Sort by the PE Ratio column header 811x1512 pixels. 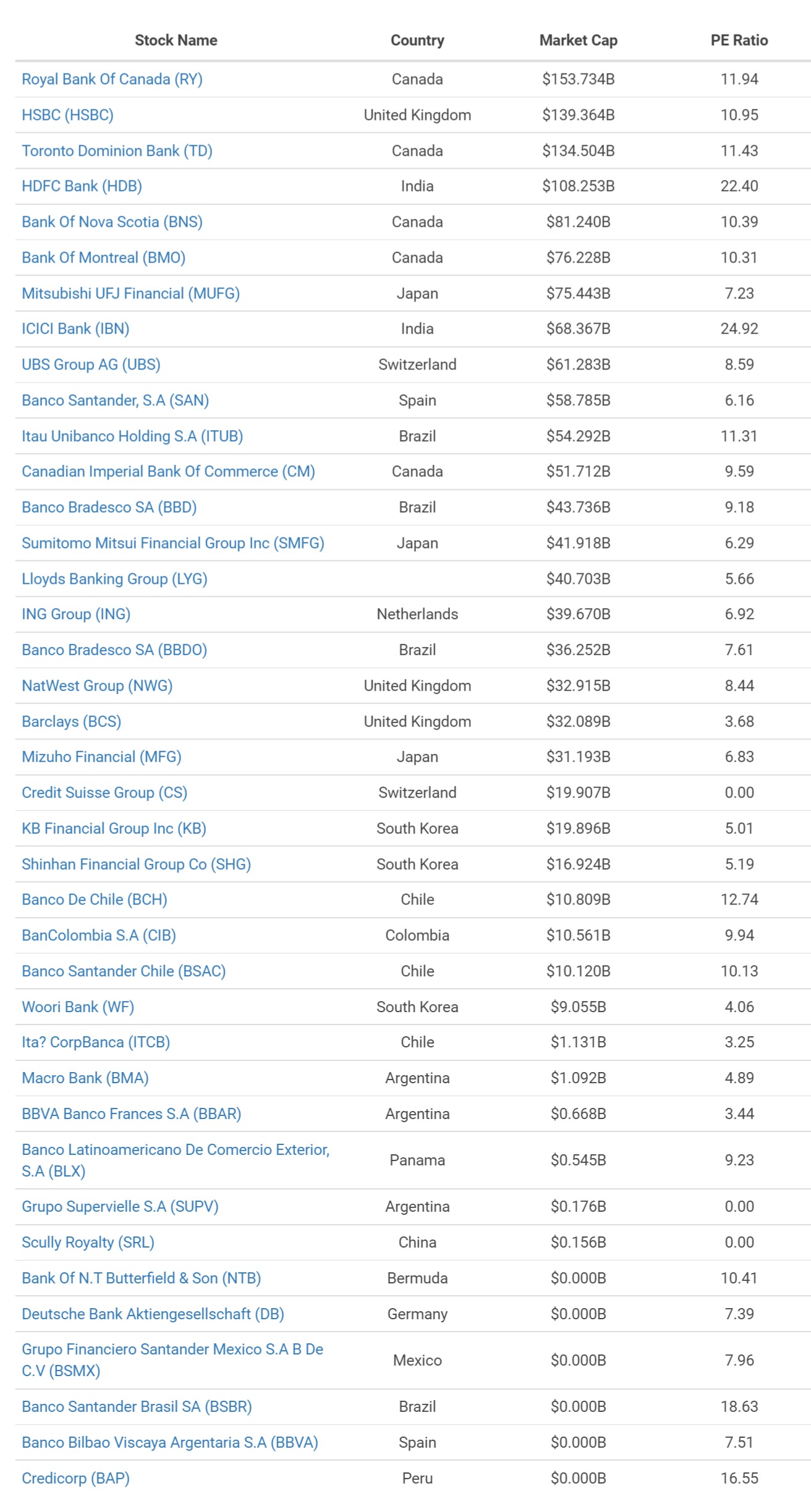(x=739, y=40)
